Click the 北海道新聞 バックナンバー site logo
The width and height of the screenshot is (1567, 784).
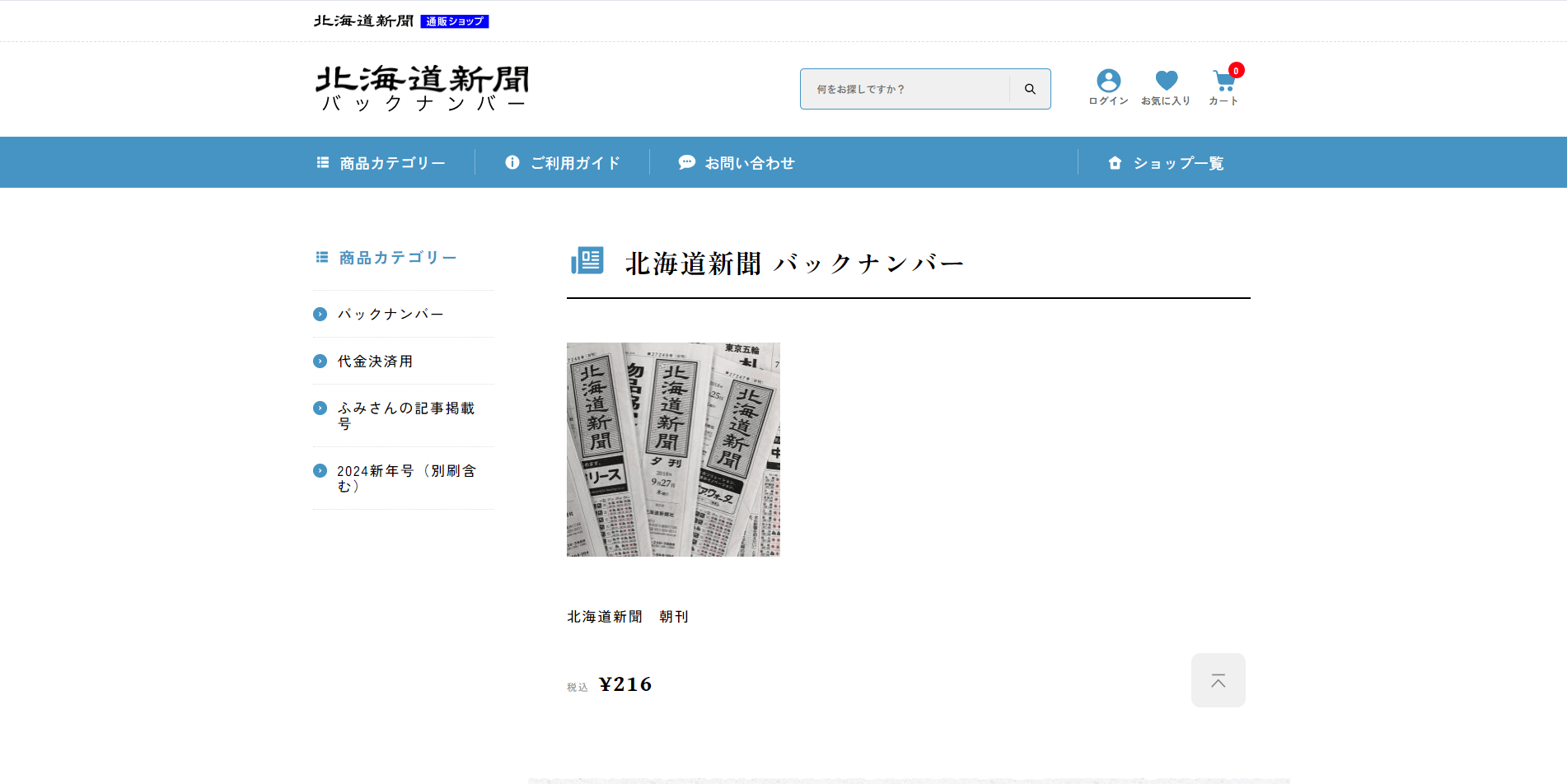click(422, 88)
